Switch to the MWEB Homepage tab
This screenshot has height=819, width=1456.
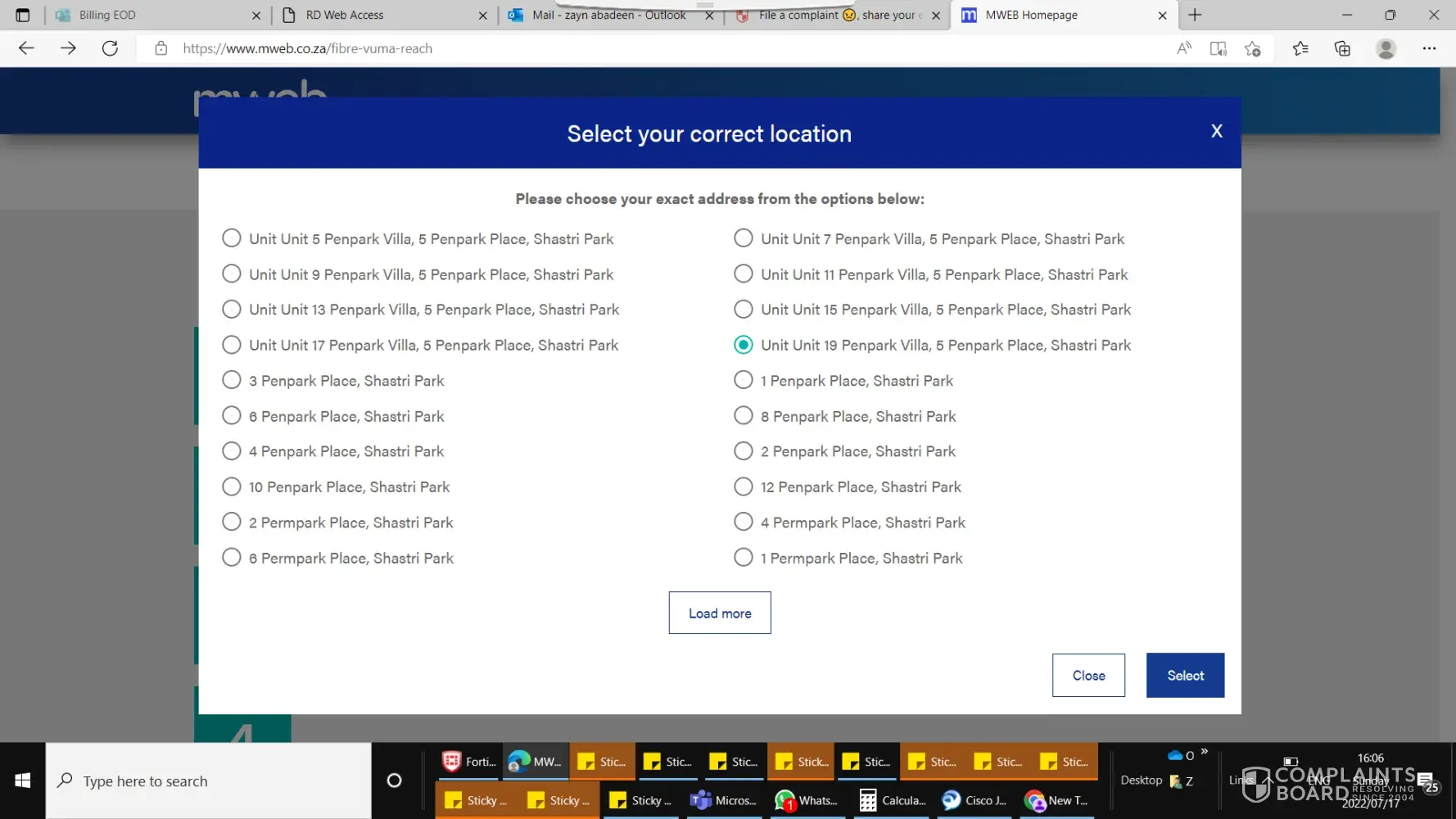tap(1065, 15)
